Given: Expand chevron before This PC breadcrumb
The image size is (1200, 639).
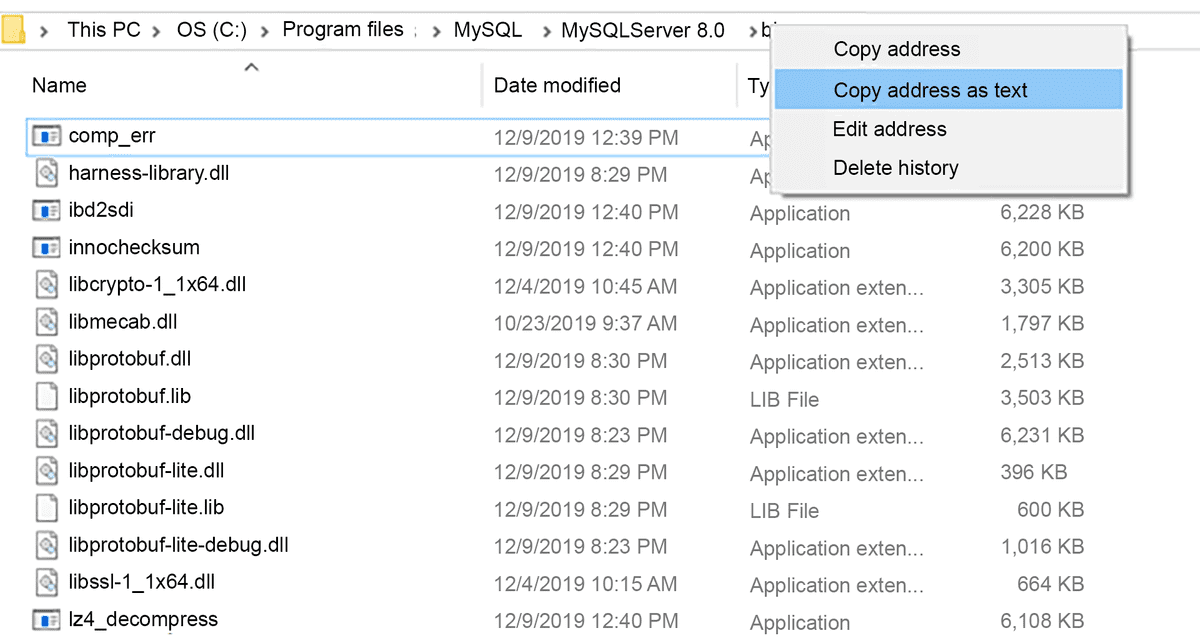Looking at the screenshot, I should tap(44, 31).
